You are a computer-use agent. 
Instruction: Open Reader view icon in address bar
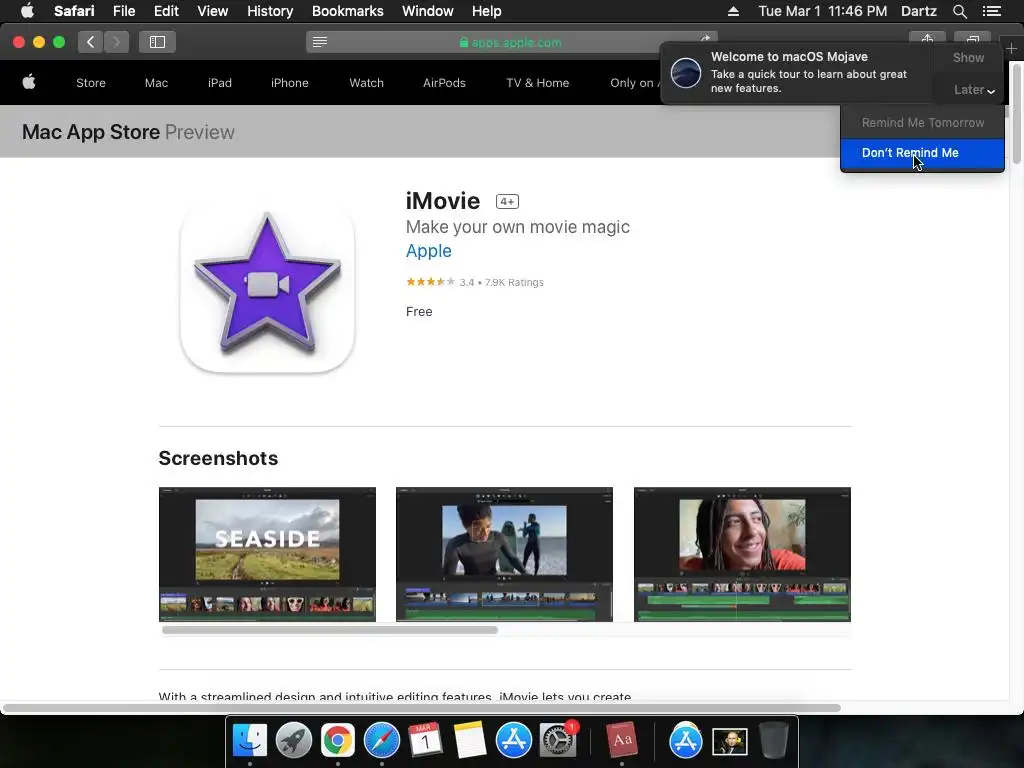pyautogui.click(x=320, y=42)
